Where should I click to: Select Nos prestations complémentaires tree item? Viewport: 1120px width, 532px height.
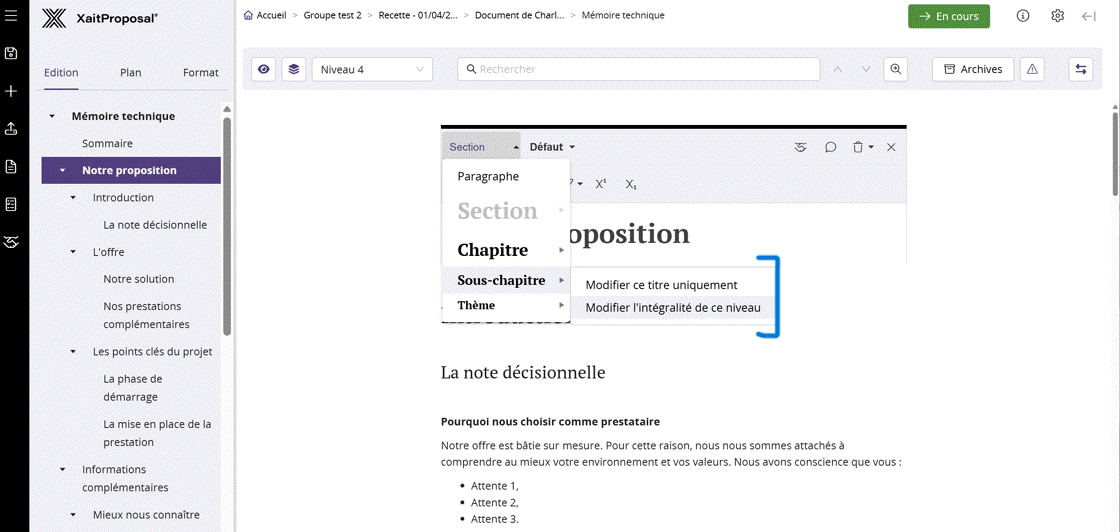[x=146, y=315]
